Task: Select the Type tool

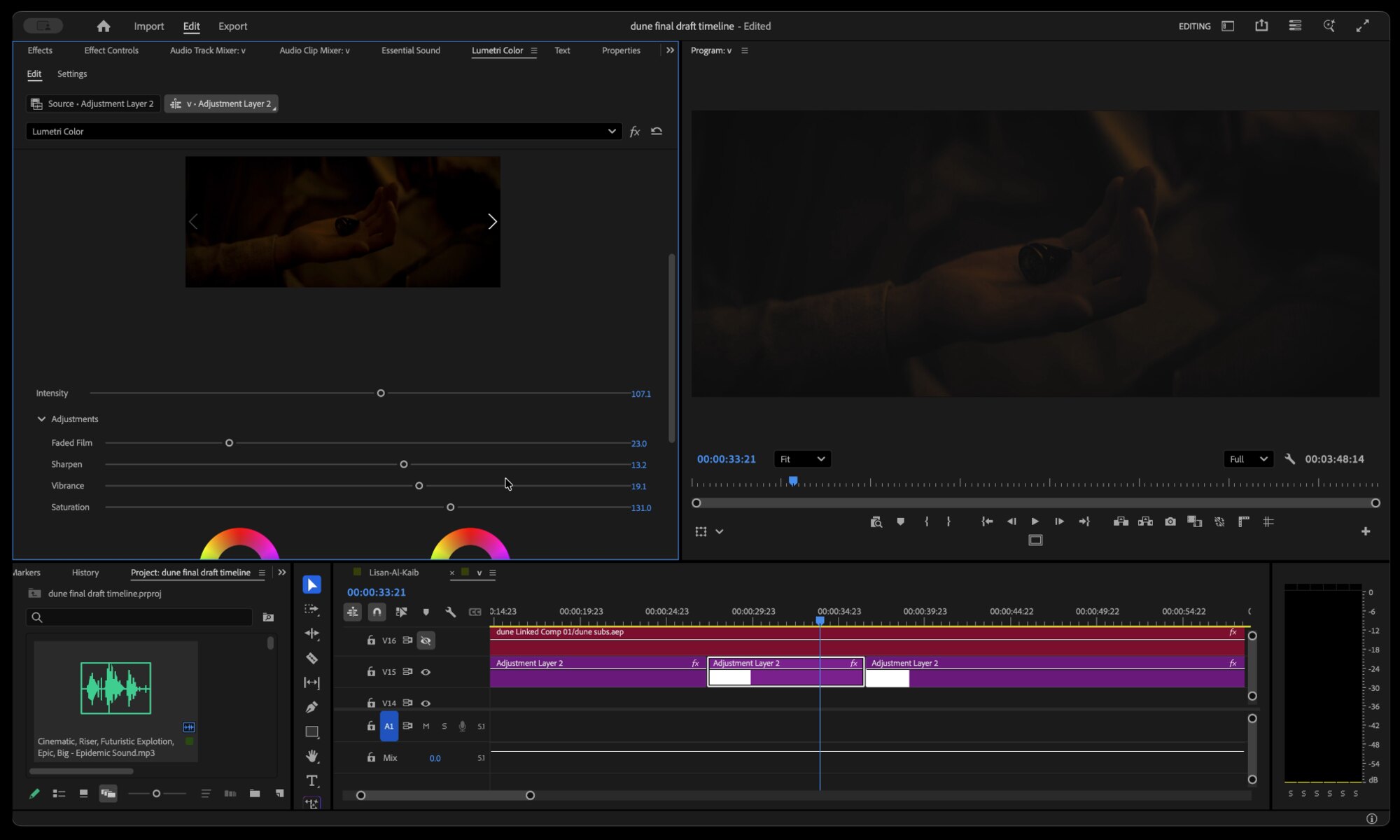Action: click(312, 780)
